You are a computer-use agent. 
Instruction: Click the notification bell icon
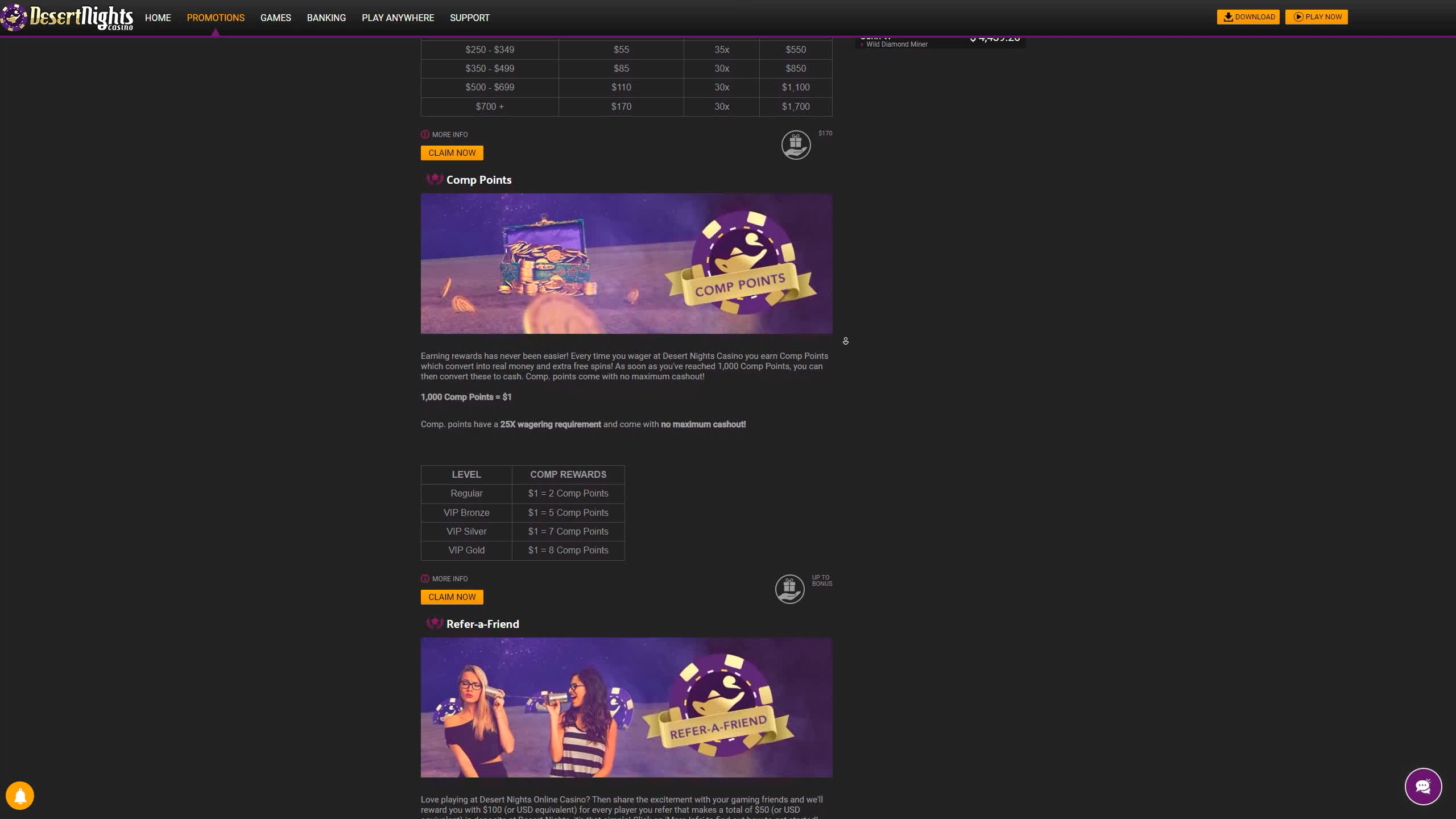20,795
